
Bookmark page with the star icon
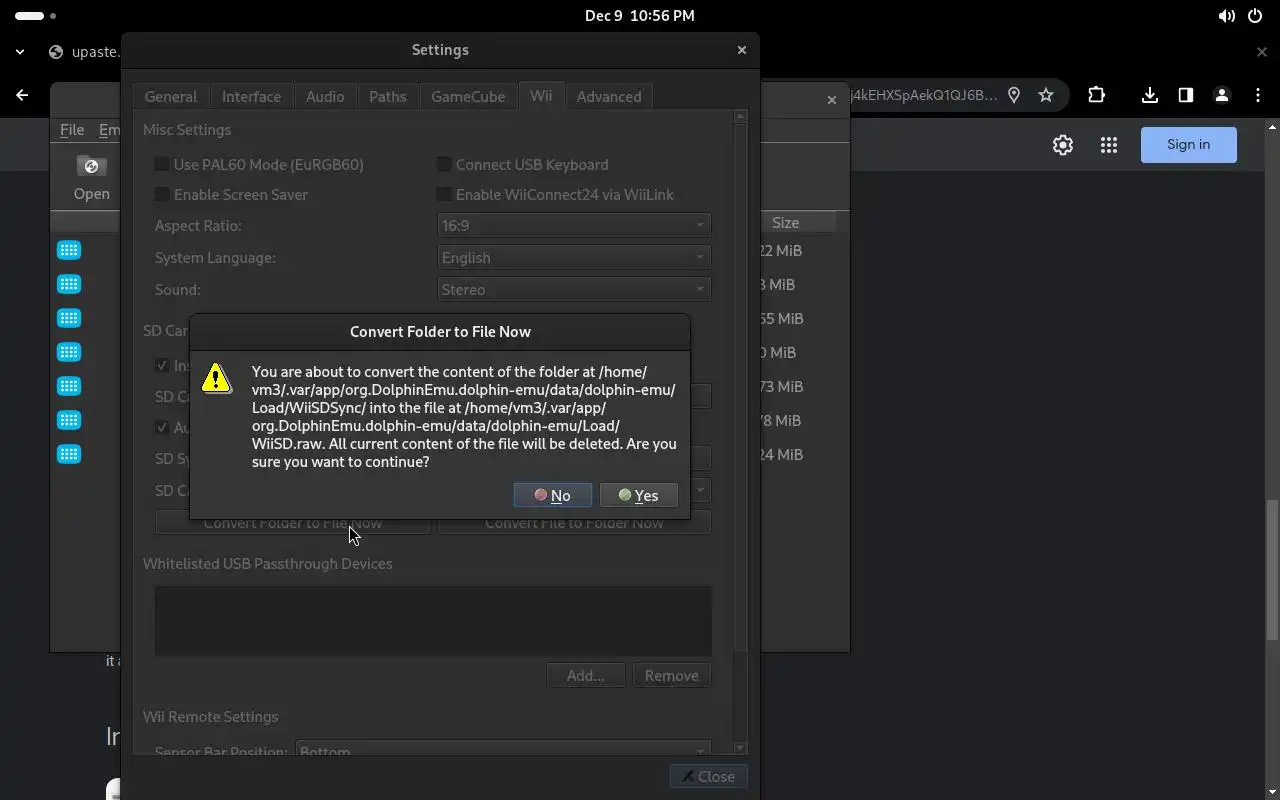(x=1046, y=95)
